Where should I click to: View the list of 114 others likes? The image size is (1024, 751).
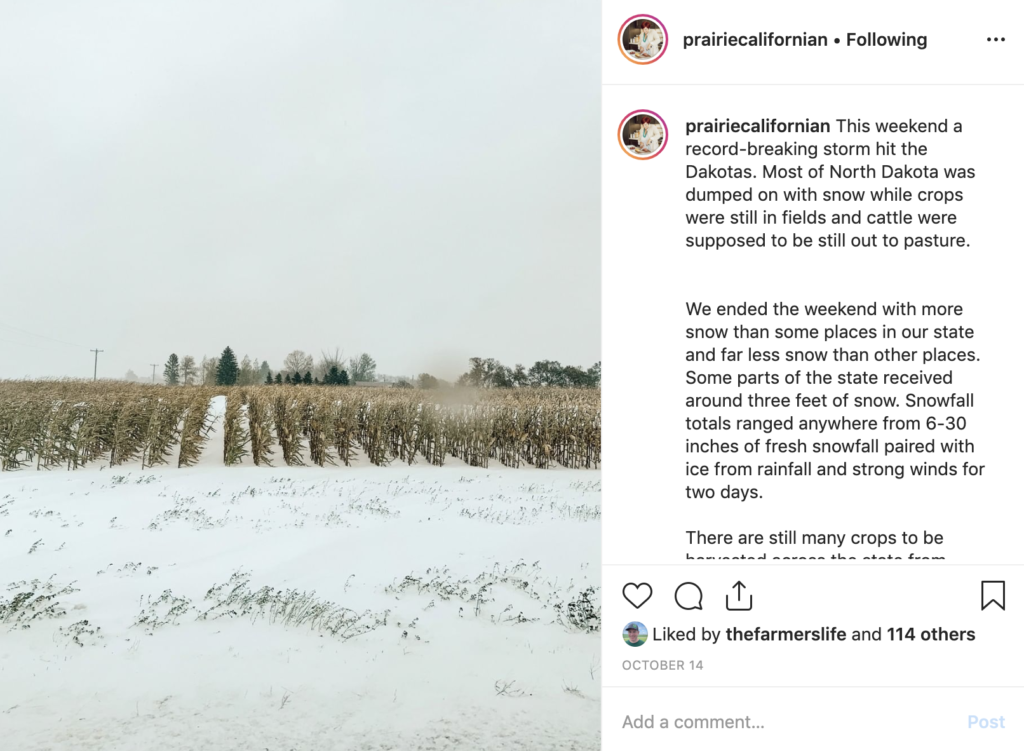[931, 634]
